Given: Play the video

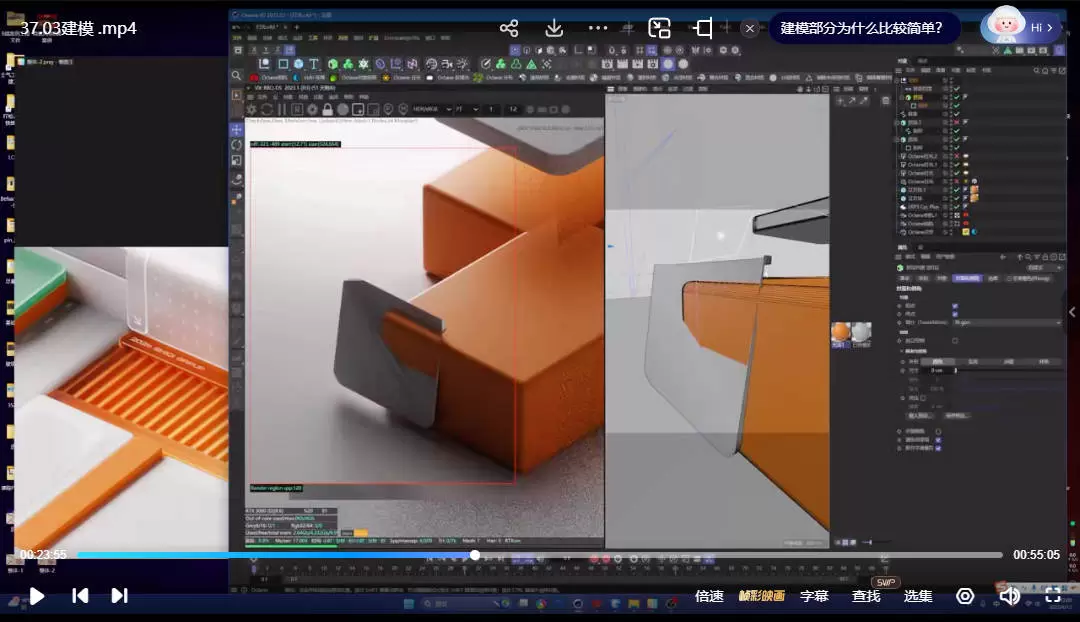Looking at the screenshot, I should click(x=37, y=596).
